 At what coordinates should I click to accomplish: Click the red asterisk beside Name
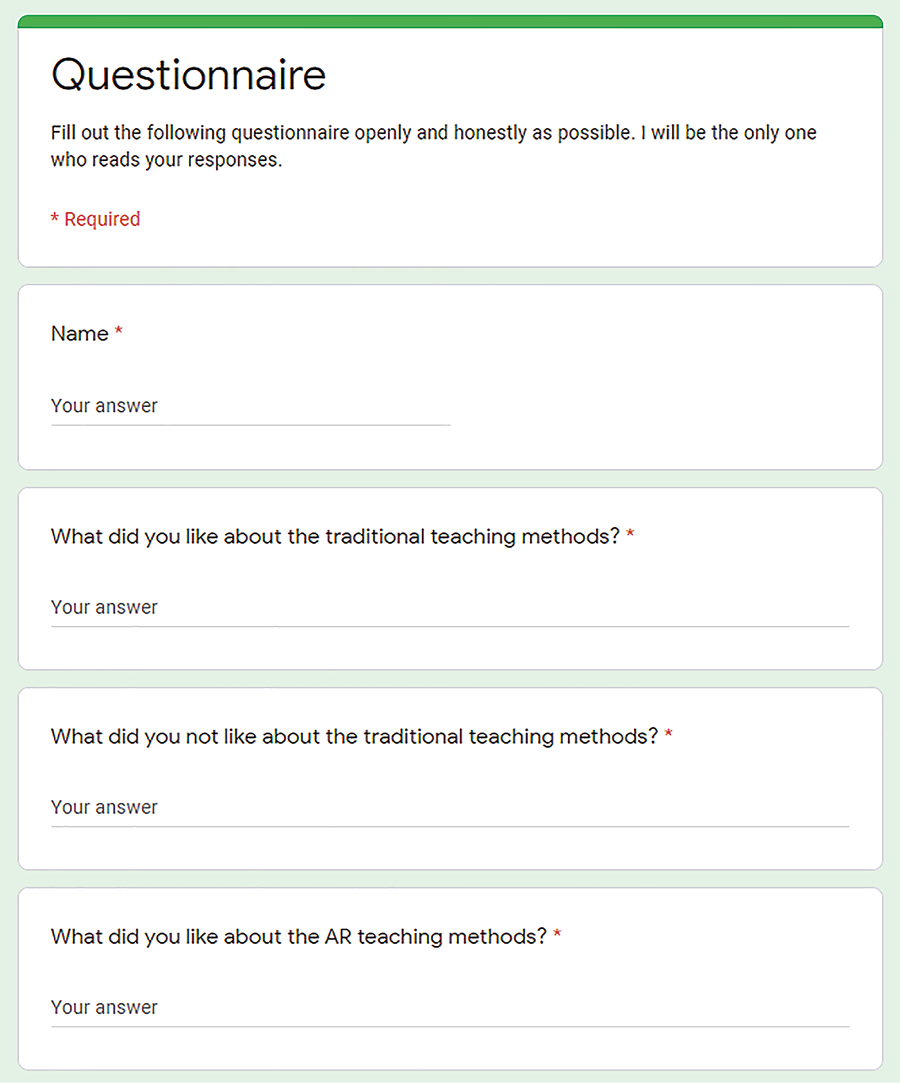pyautogui.click(x=119, y=333)
